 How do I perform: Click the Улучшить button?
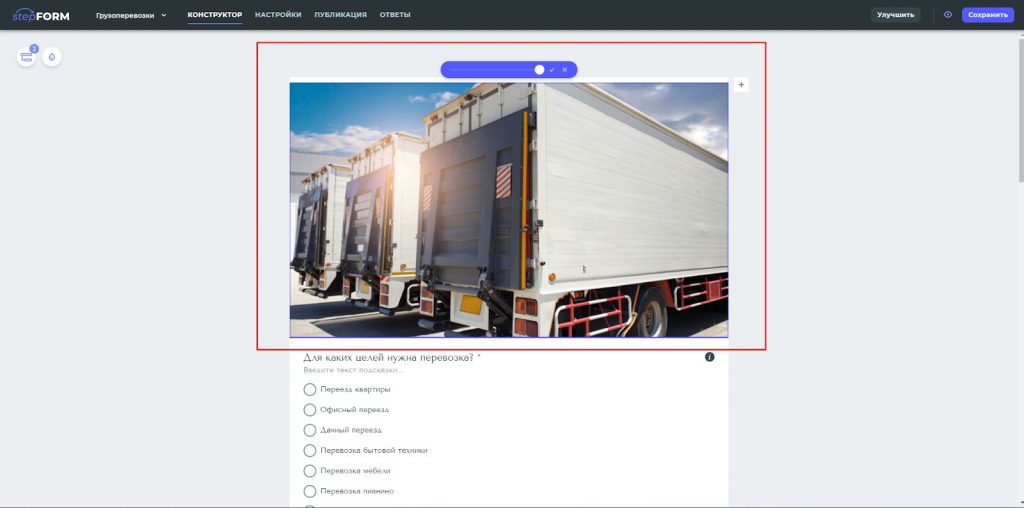tap(895, 15)
